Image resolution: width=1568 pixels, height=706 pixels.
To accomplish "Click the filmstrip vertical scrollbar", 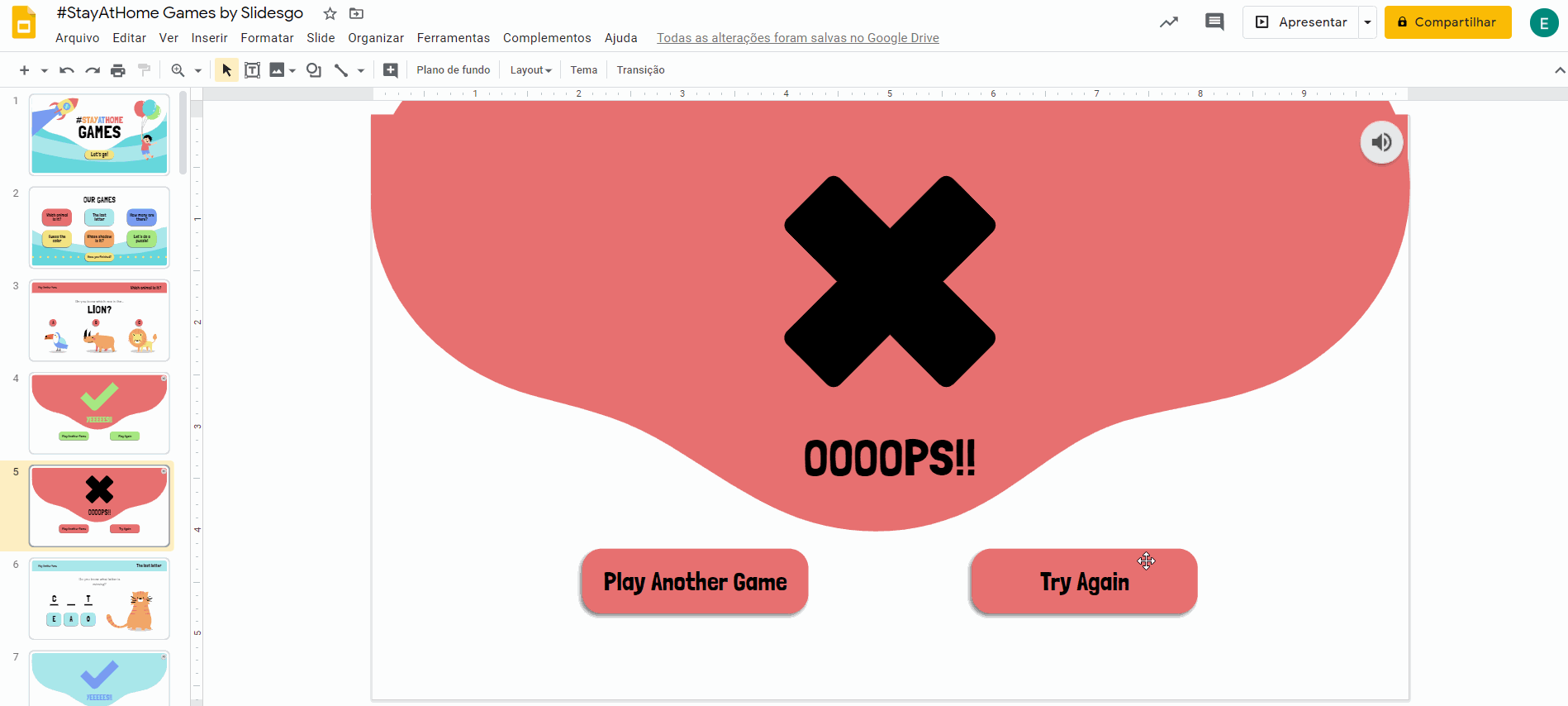I will coord(183,132).
